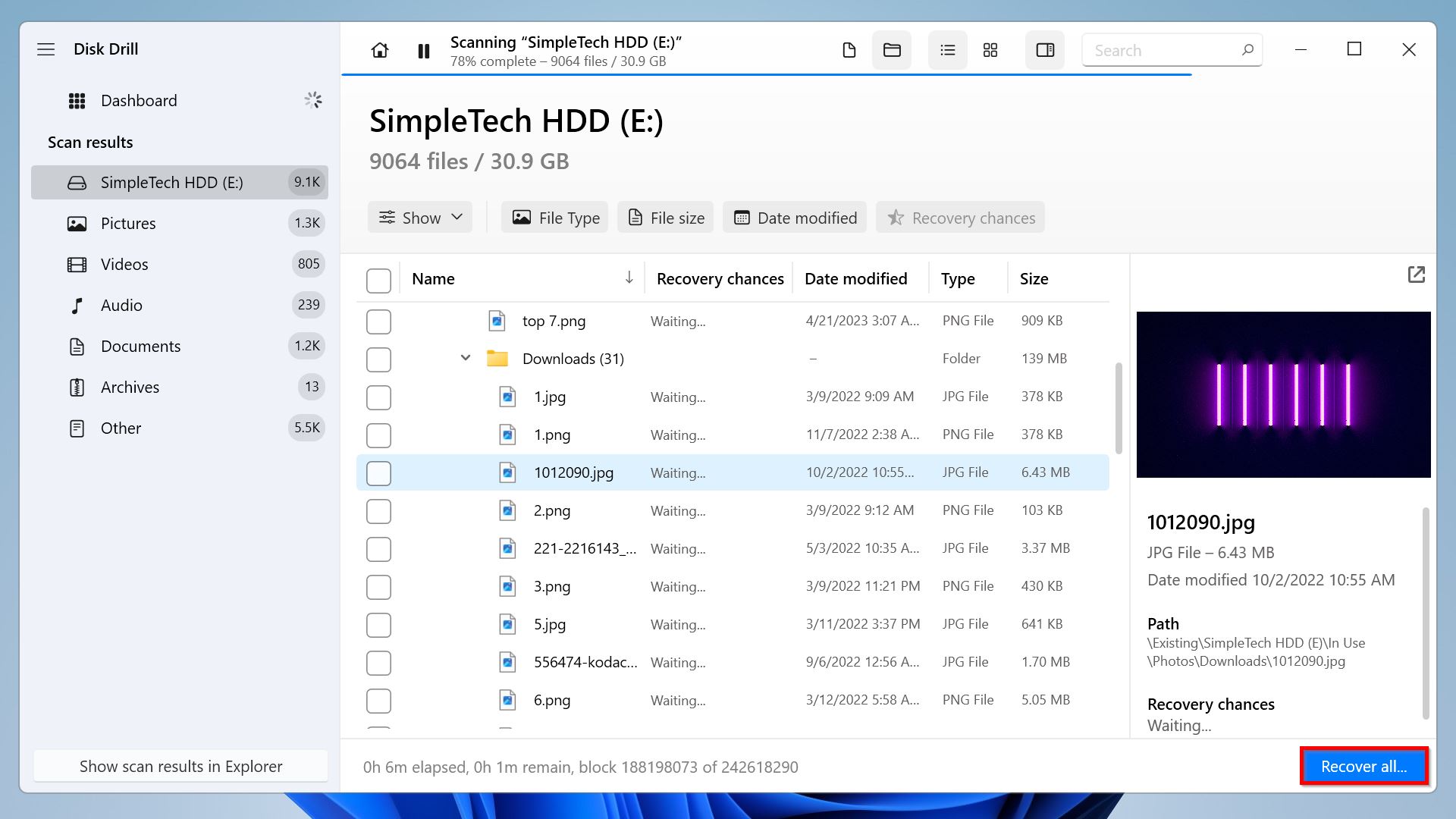Open the File Type filter dropdown
1456x819 pixels.
coord(556,217)
